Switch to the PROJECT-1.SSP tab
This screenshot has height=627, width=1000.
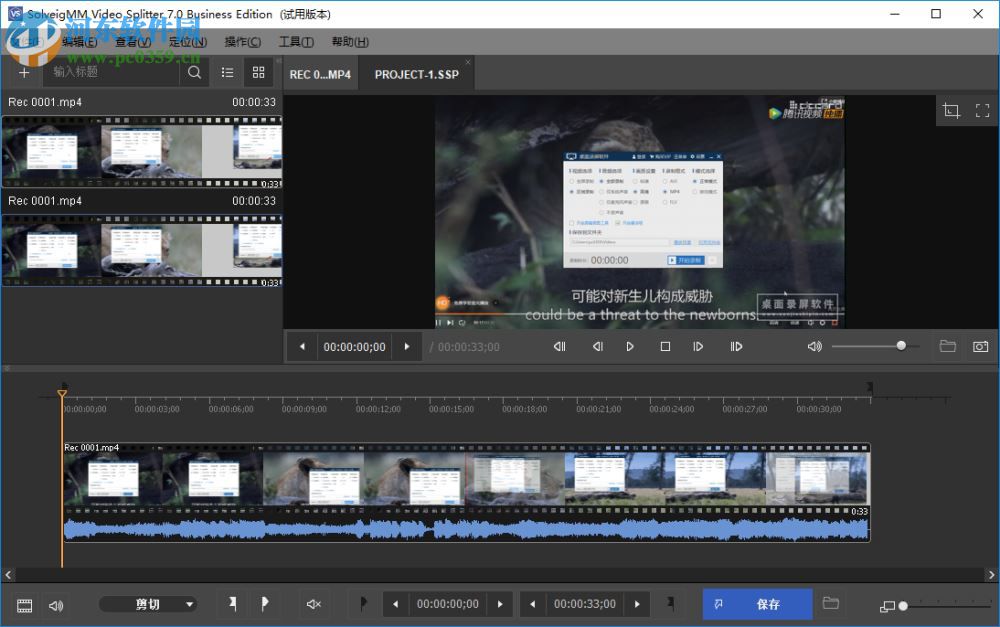tap(416, 73)
